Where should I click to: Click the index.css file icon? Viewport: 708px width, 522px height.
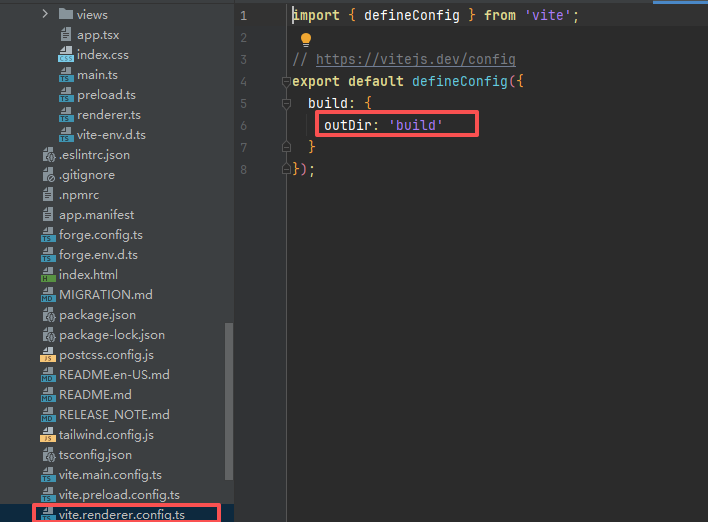(66, 55)
